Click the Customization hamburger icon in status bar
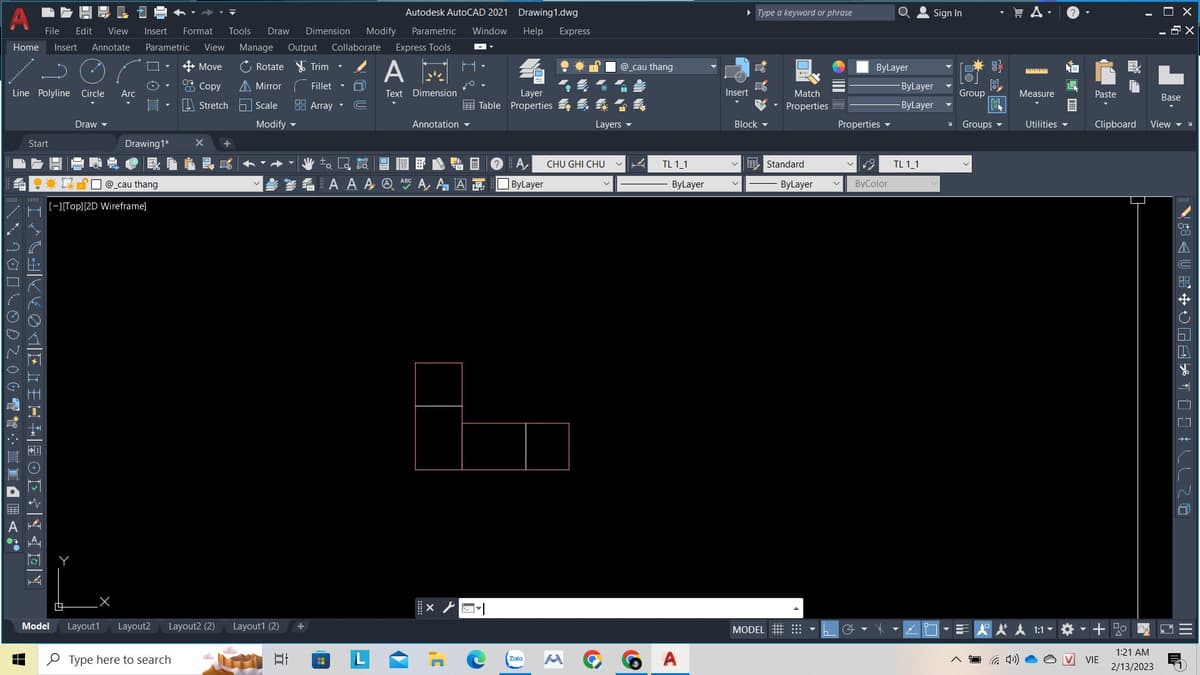The width and height of the screenshot is (1200, 675). [1185, 630]
